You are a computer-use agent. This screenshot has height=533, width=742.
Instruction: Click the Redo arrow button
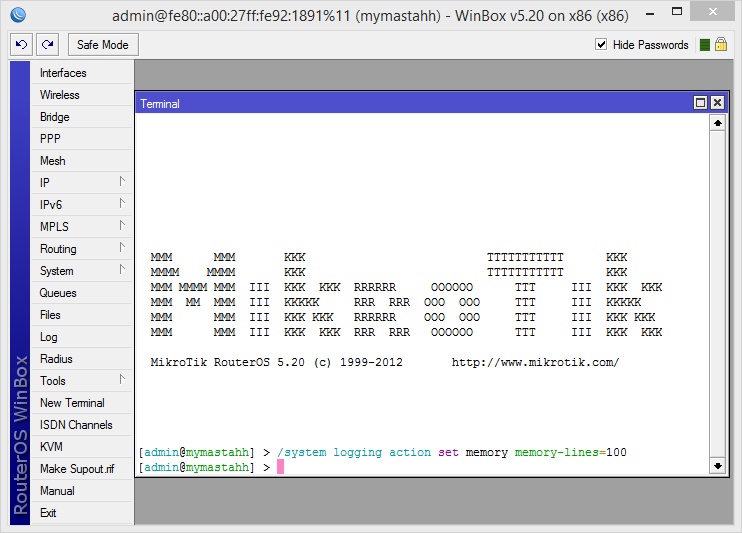click(x=47, y=44)
